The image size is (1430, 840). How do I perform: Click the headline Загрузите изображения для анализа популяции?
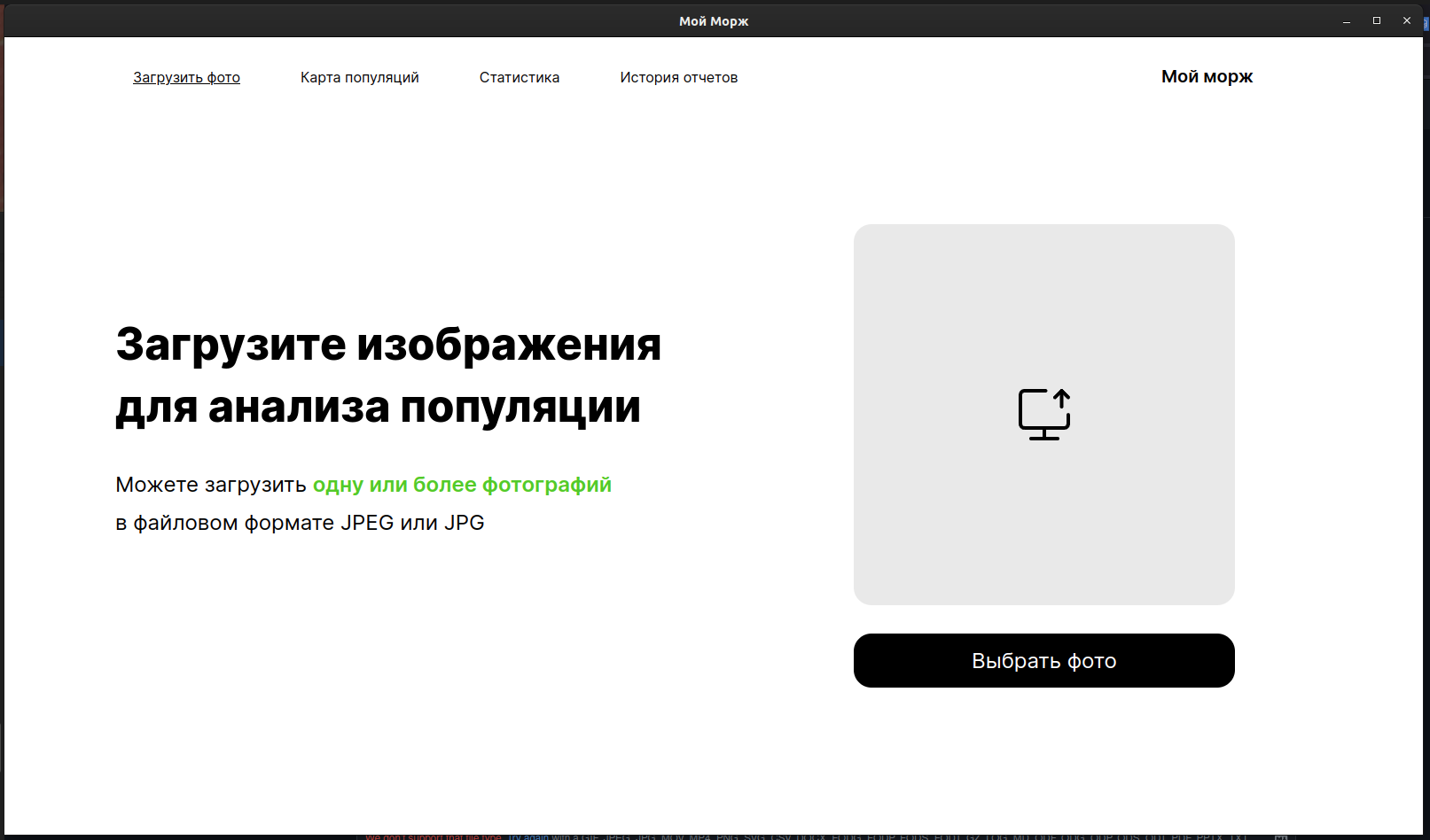pos(387,376)
